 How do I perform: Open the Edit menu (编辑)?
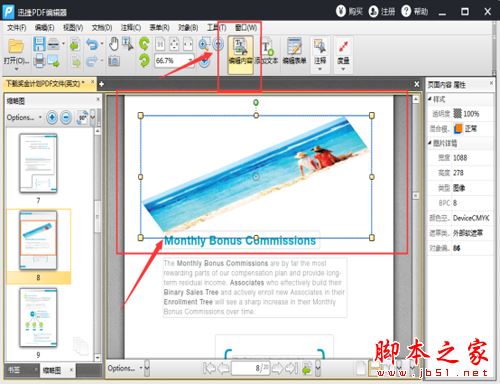point(45,28)
